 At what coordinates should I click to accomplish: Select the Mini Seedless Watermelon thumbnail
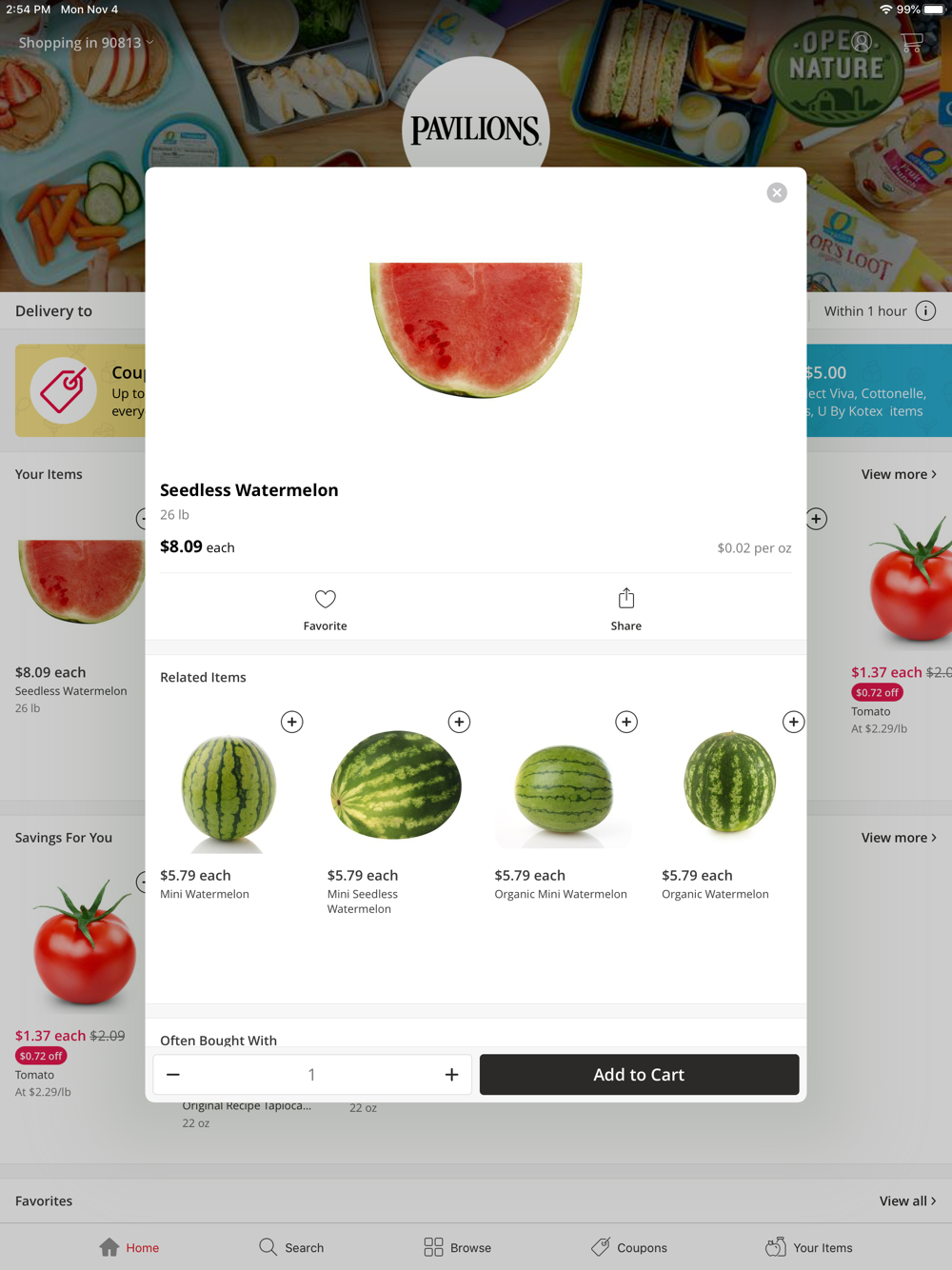(x=396, y=784)
